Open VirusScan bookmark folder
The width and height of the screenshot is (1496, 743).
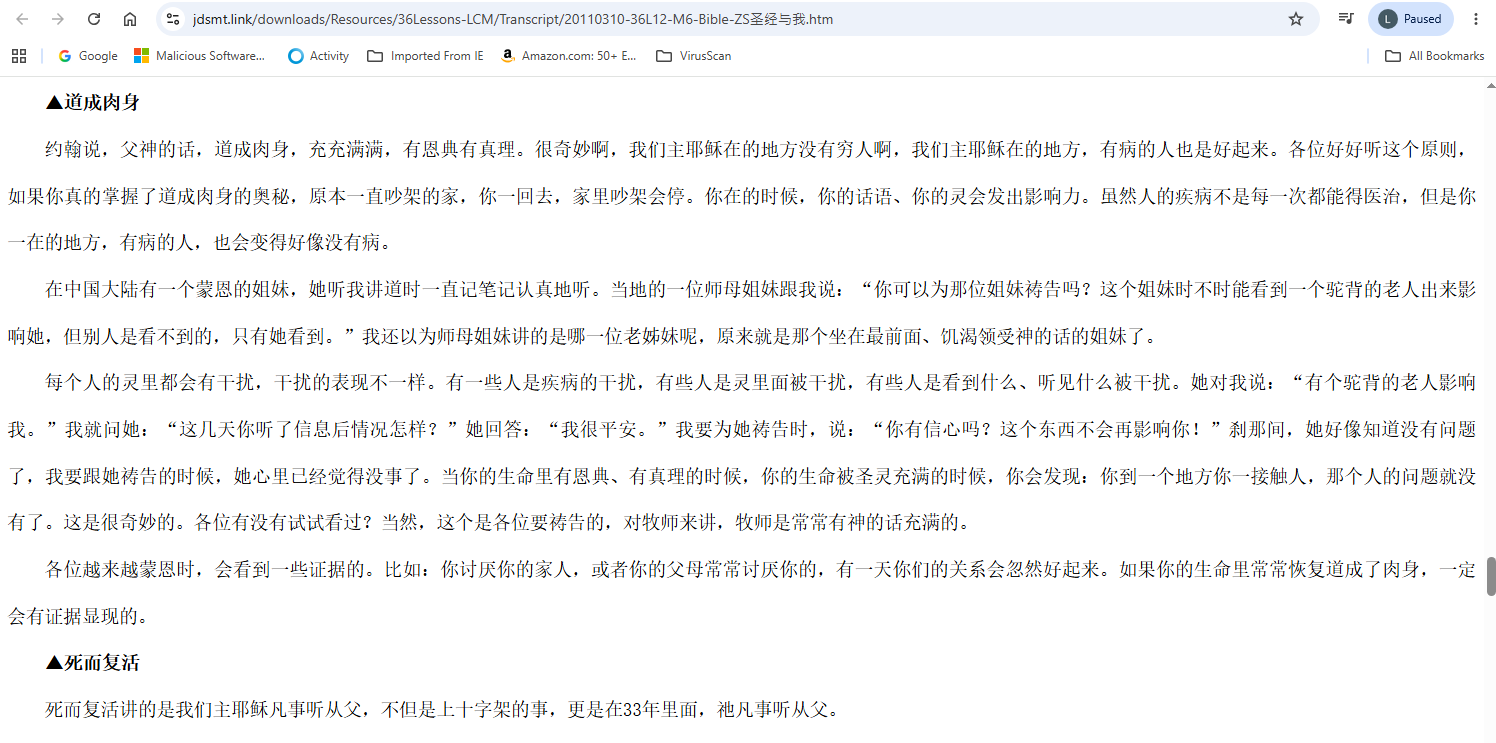pos(693,56)
